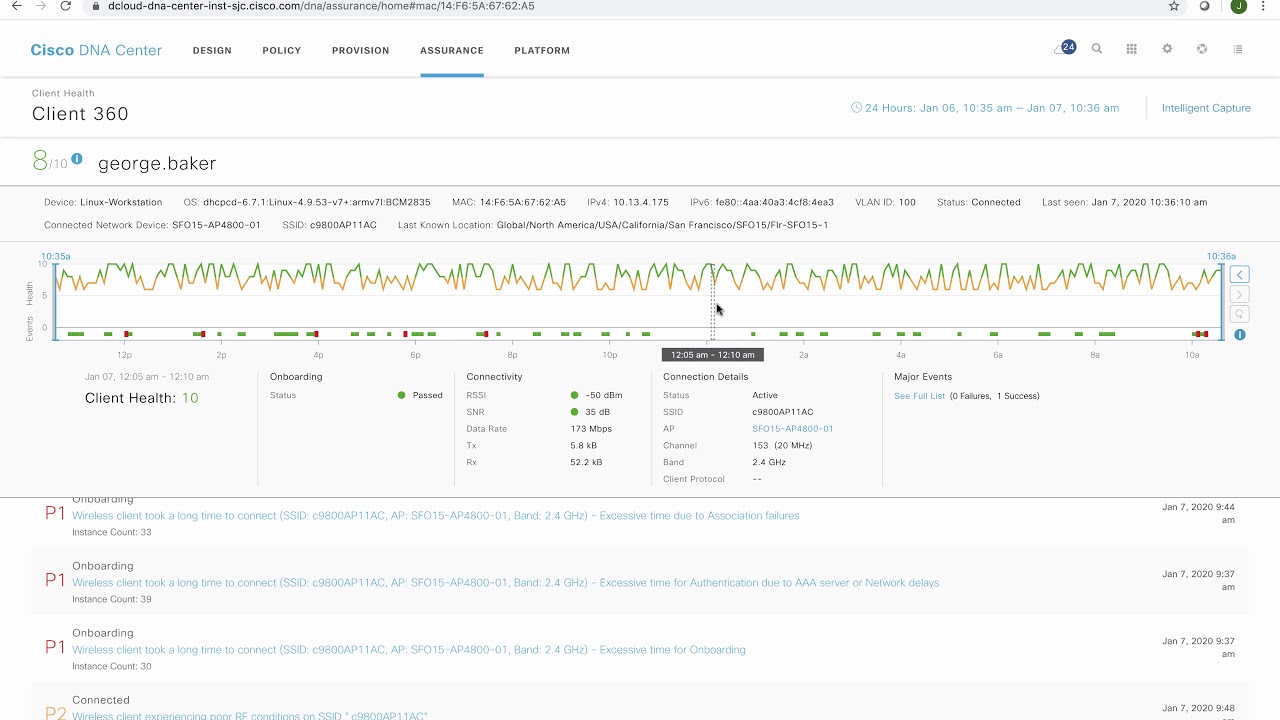Click the right handle of the timeline range at 10:36a

[1222, 300]
